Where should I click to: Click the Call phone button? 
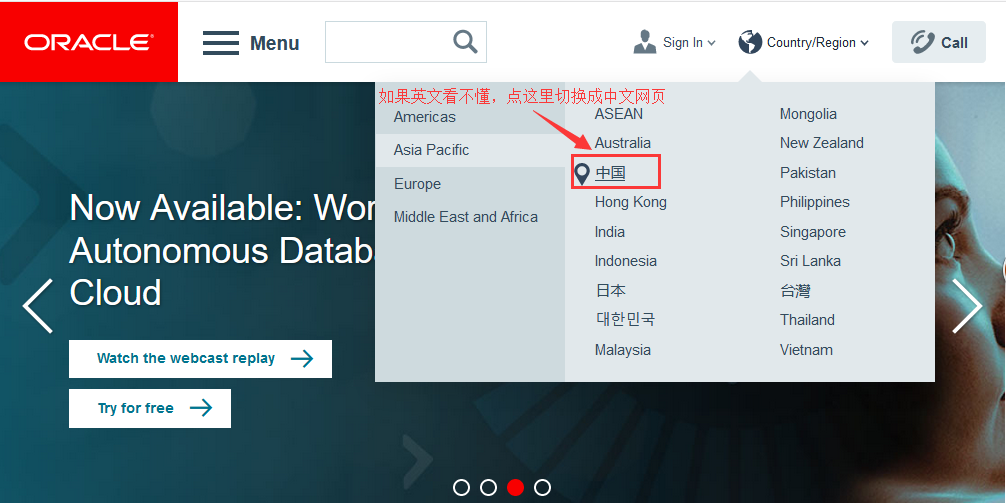pyautogui.click(x=939, y=42)
